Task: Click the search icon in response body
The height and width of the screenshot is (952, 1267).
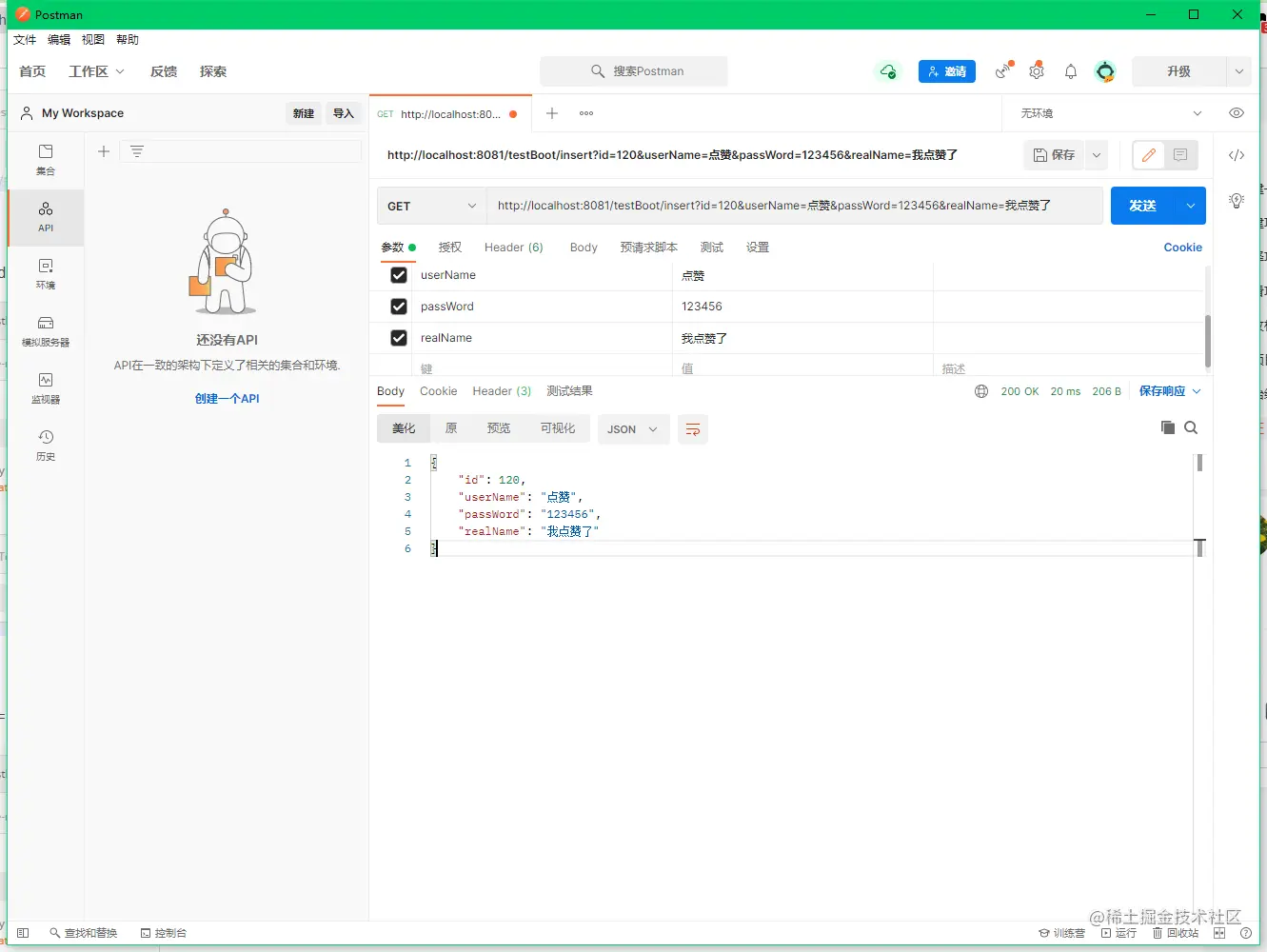Action: pyautogui.click(x=1191, y=427)
